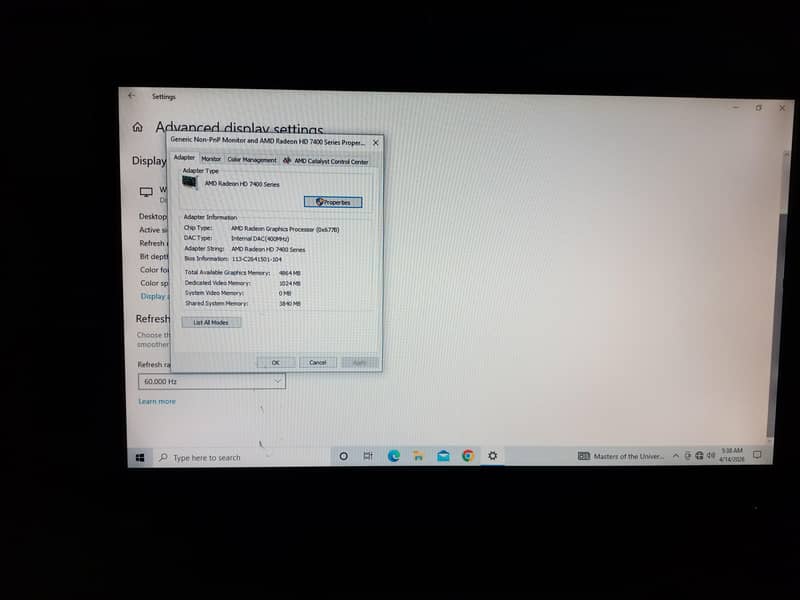The height and width of the screenshot is (600, 800).
Task: Click the 'Internal DAC(400MHz)' value
Action: click(x=260, y=239)
